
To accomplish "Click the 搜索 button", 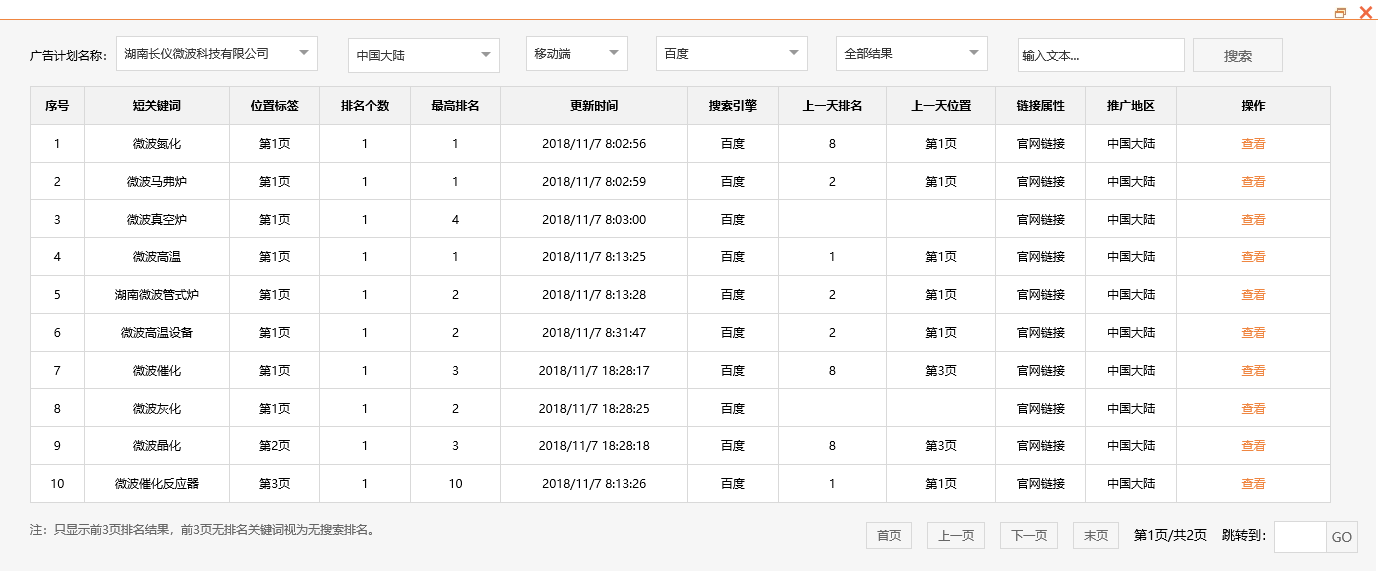I will point(1238,55).
